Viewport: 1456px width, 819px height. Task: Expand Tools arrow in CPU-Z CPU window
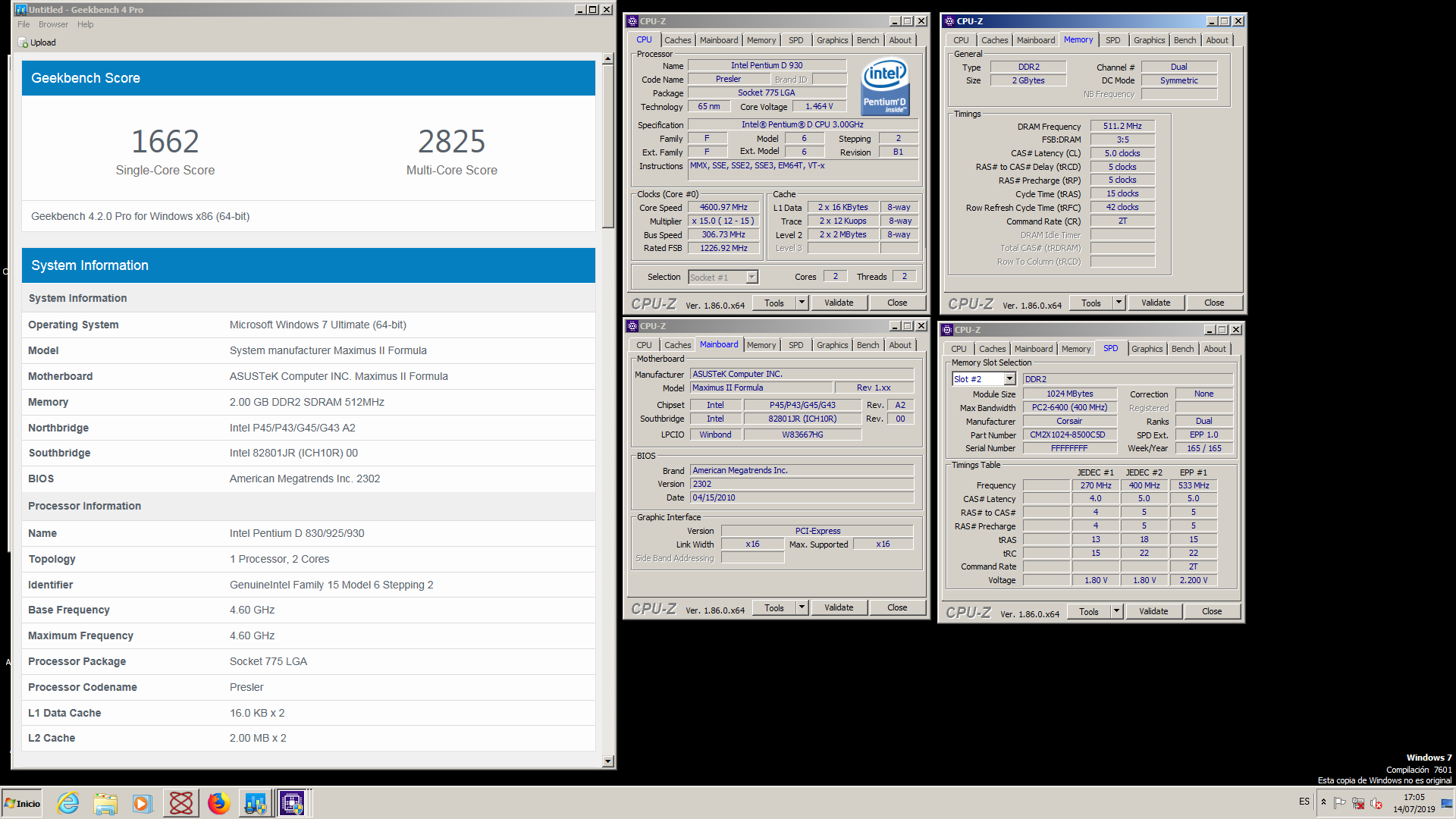pyautogui.click(x=802, y=303)
